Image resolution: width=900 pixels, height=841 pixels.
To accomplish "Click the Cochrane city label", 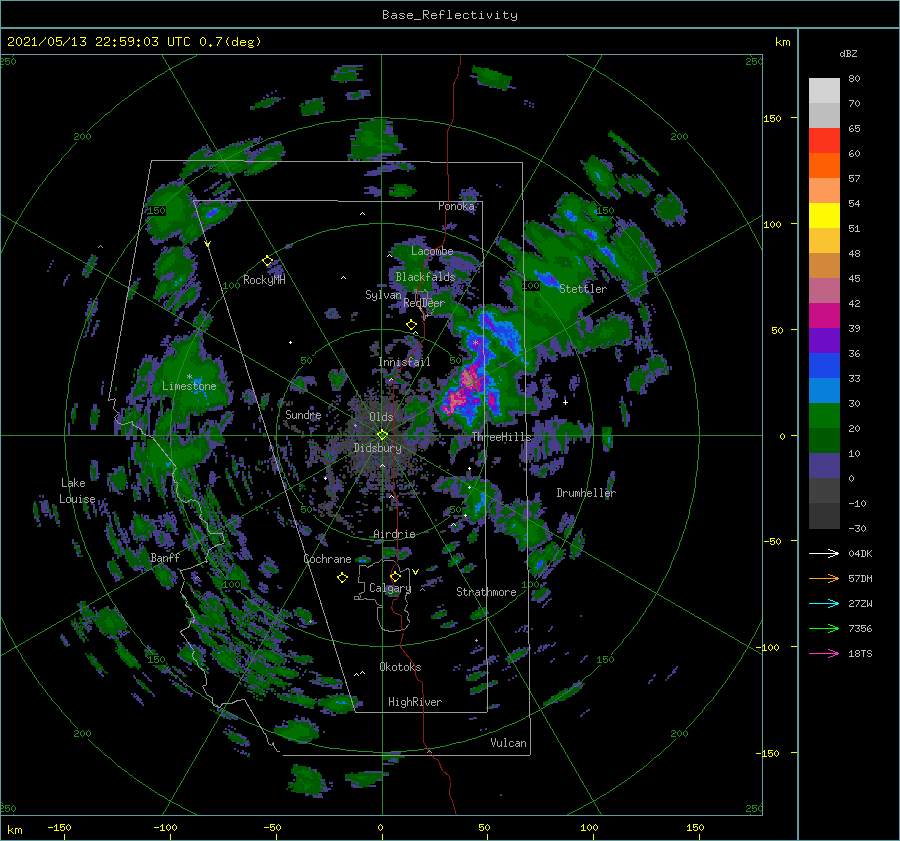I will pos(327,559).
